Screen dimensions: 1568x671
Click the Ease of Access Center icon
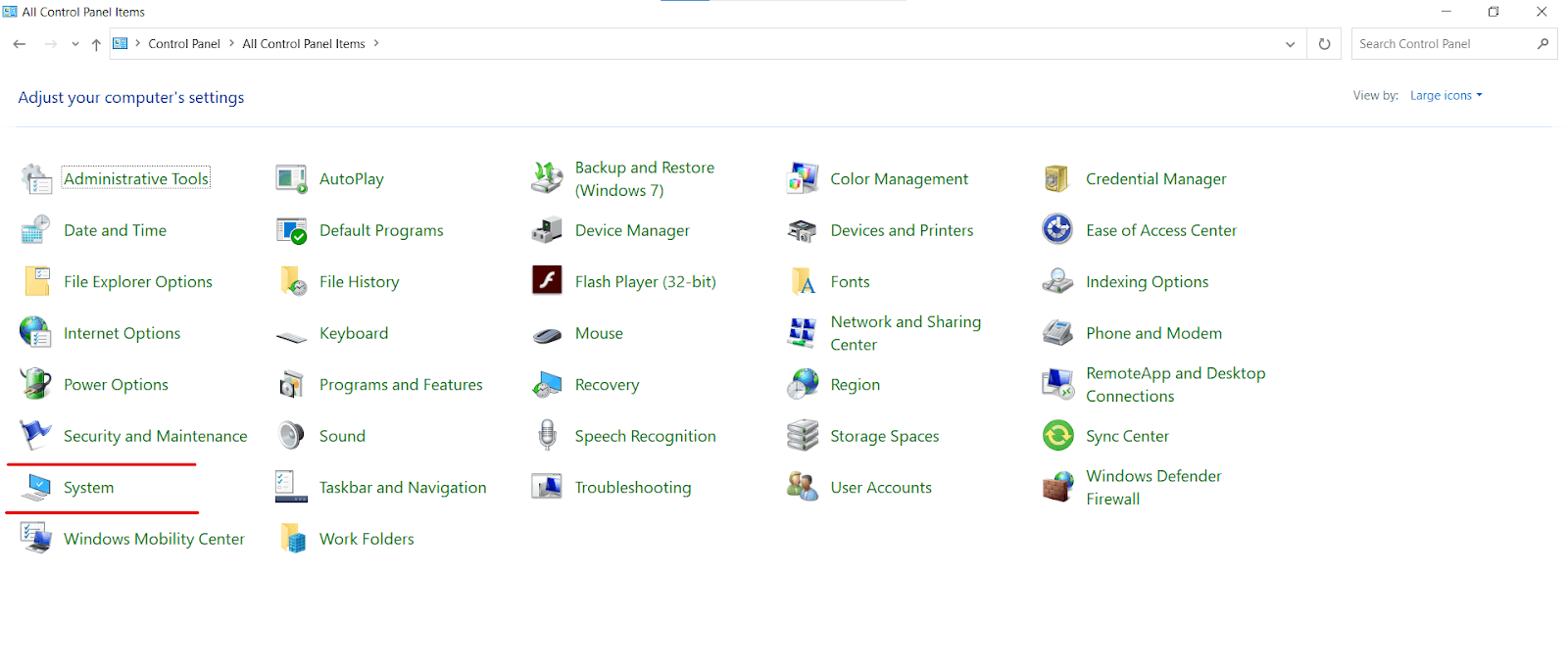(1057, 230)
